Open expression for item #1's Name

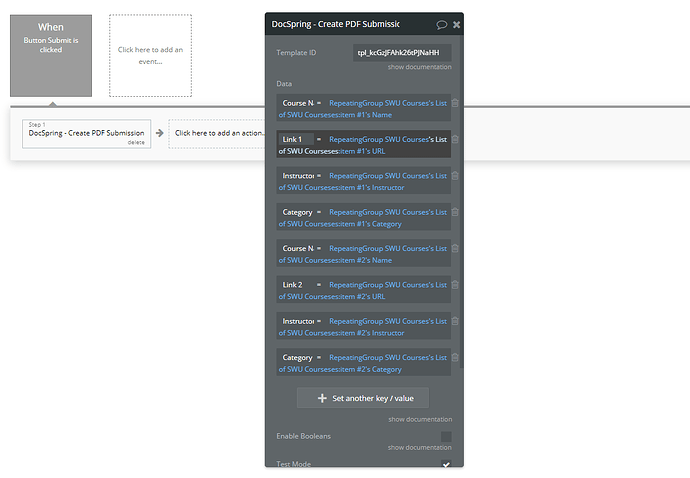(x=365, y=109)
